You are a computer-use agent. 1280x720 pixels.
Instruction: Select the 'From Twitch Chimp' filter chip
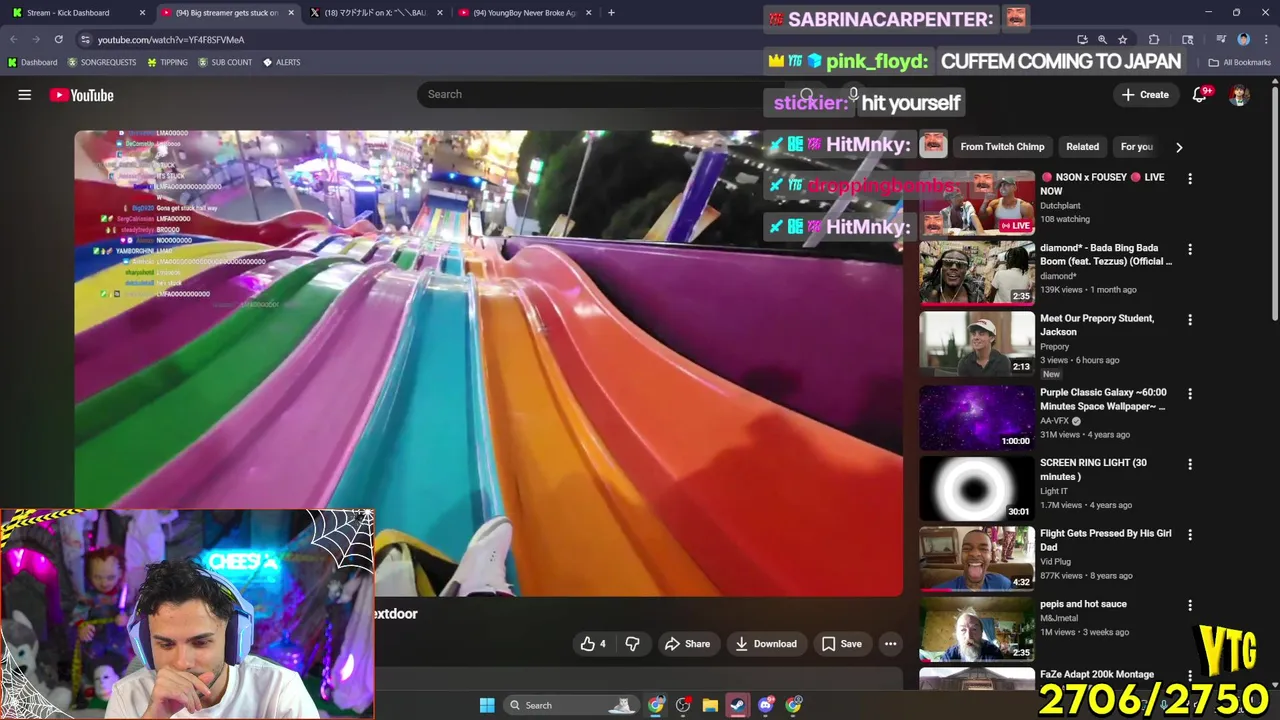(x=1002, y=147)
